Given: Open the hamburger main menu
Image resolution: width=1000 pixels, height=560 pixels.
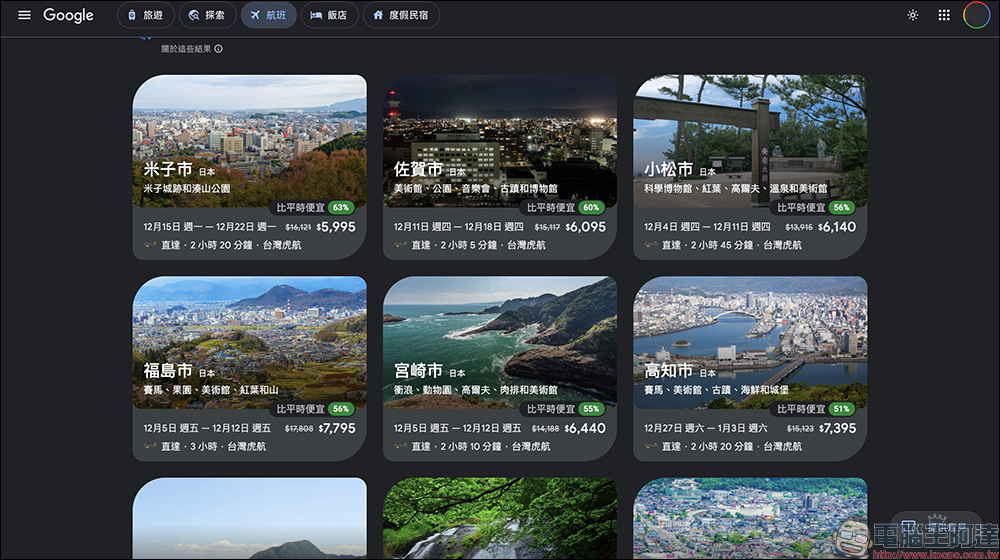Looking at the screenshot, I should coord(24,15).
